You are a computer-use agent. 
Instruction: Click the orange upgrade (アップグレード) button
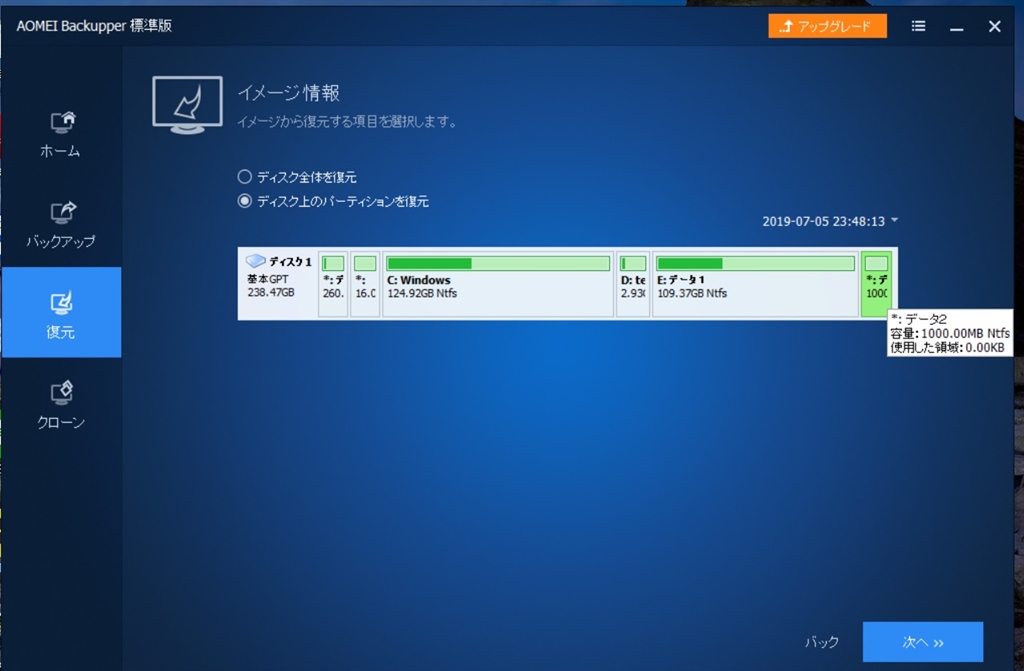point(827,26)
